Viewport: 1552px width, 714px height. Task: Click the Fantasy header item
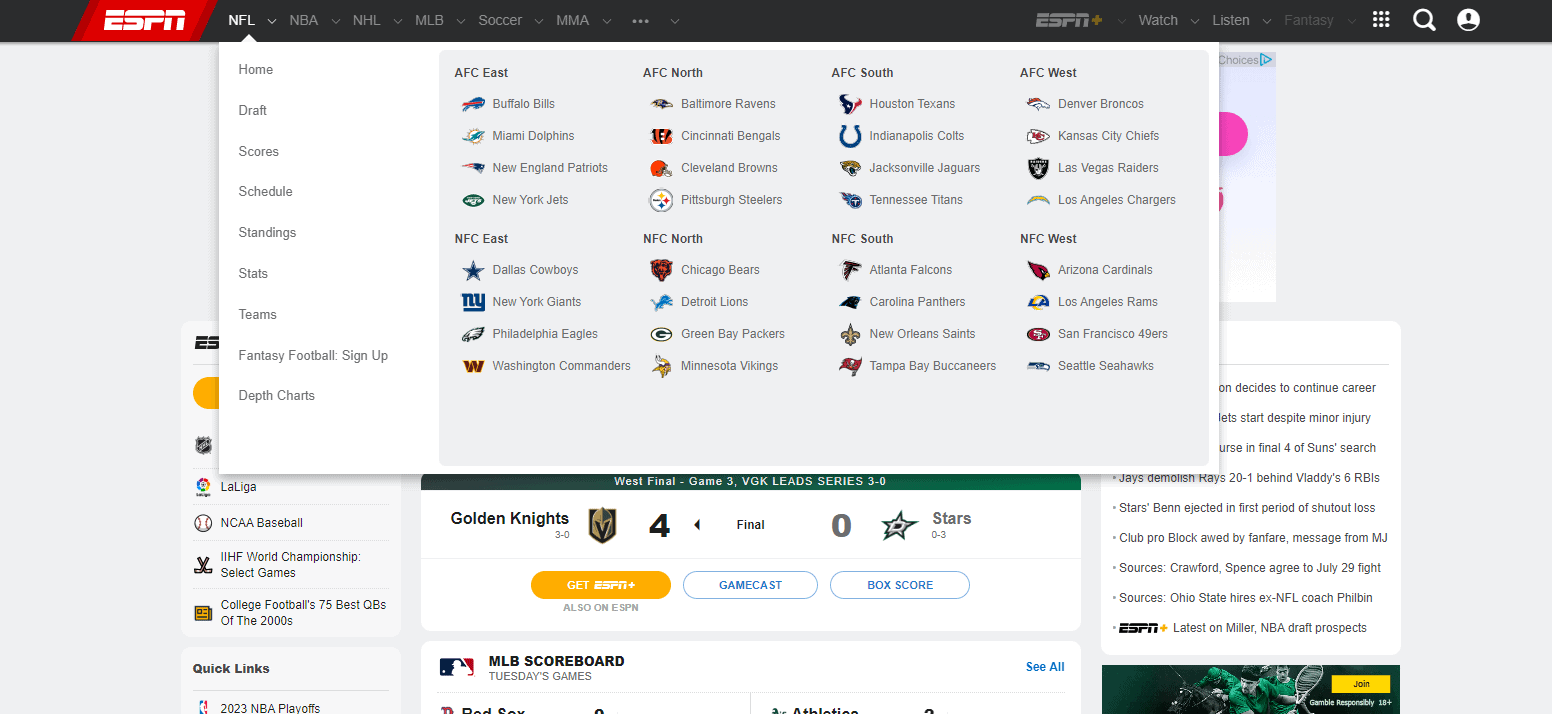click(1309, 20)
